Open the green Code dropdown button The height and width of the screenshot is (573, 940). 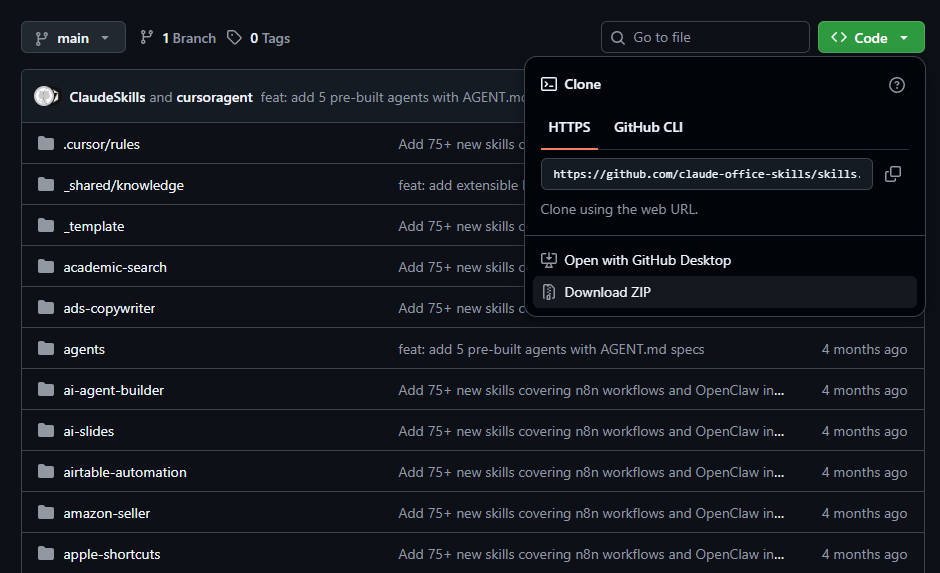(x=870, y=37)
